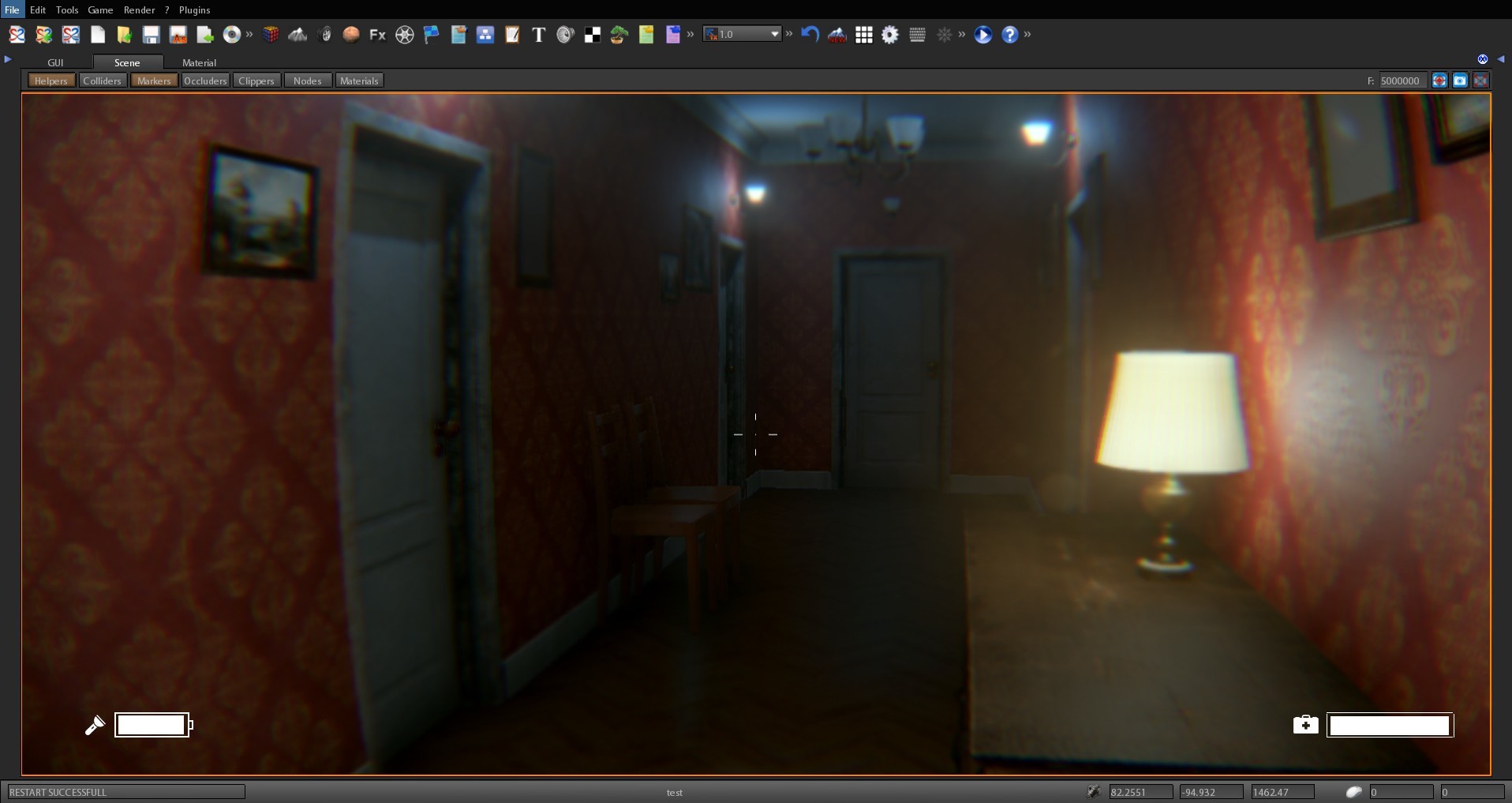Open the Plugins menu item
The width and height of the screenshot is (1512, 803).
pos(193,9)
